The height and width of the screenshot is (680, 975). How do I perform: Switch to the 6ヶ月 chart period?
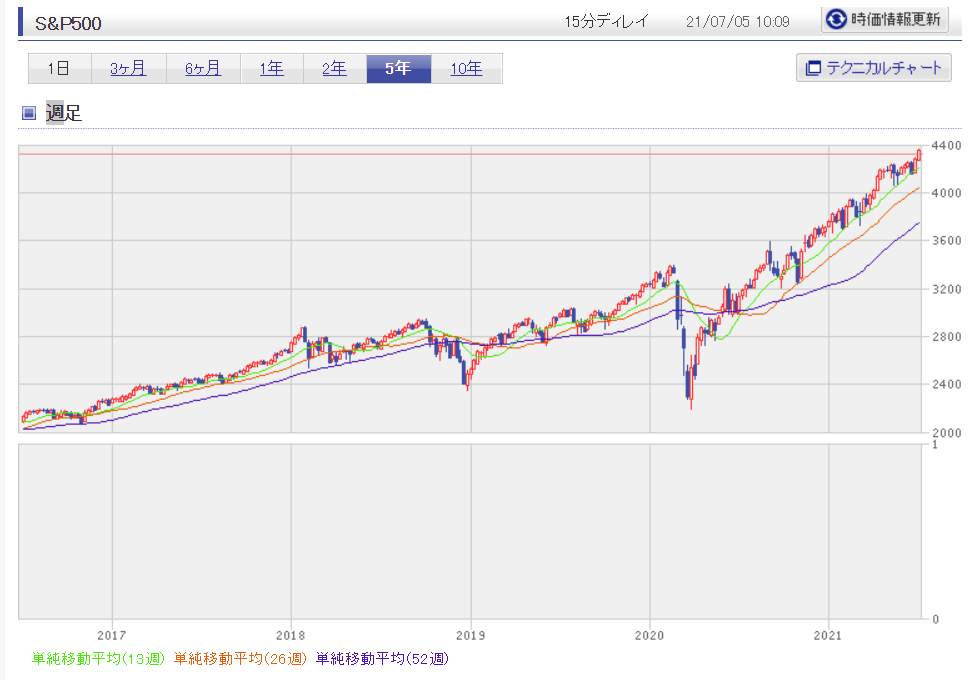[203, 68]
